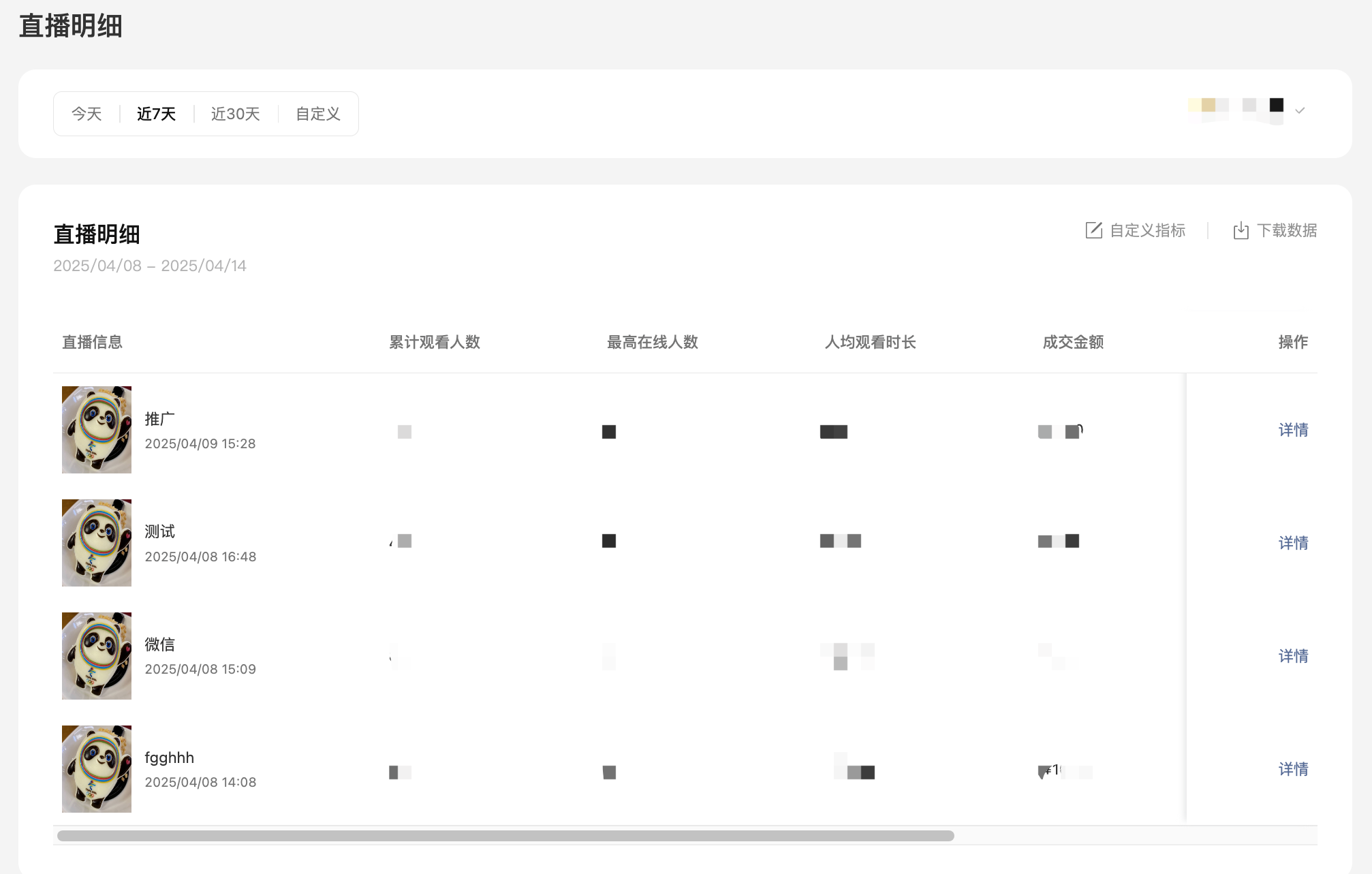Switch to 近30天 date range
This screenshot has width=1372, height=874.
click(x=235, y=114)
